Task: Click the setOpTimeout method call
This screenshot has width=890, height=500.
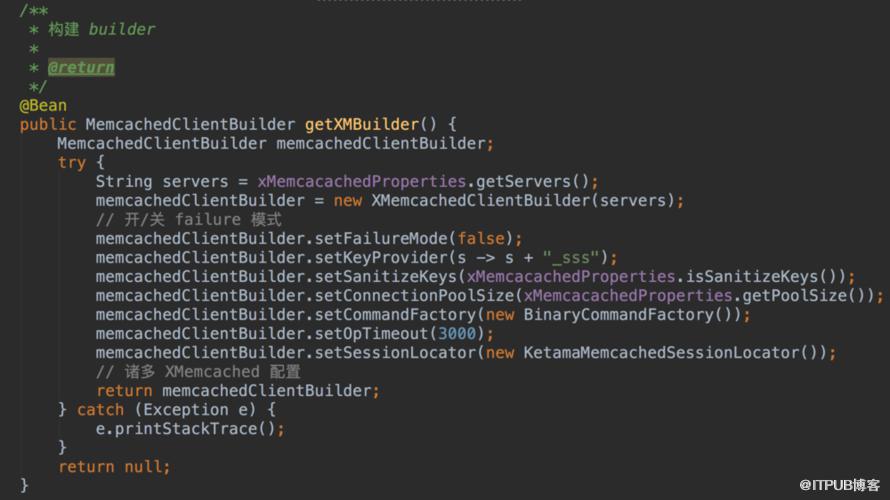Action: 371,334
